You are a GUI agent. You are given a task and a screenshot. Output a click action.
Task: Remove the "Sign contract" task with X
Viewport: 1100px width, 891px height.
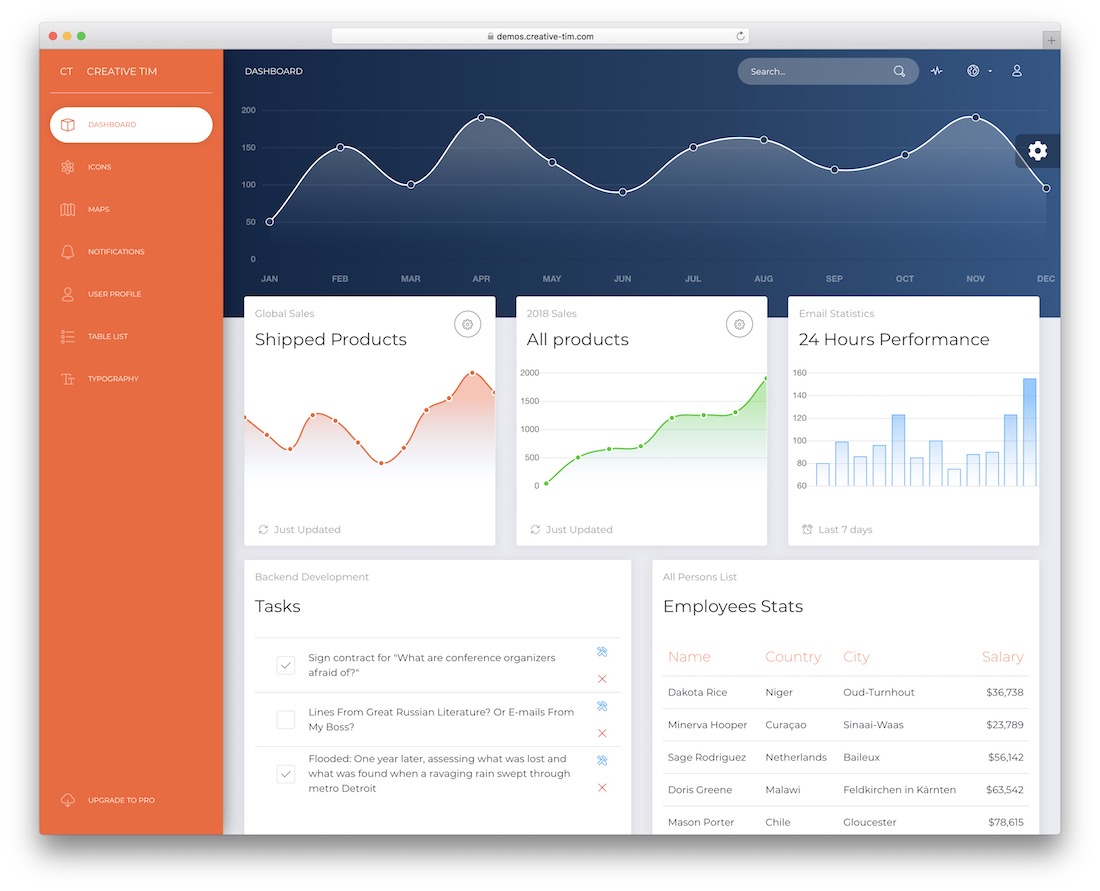pyautogui.click(x=602, y=678)
